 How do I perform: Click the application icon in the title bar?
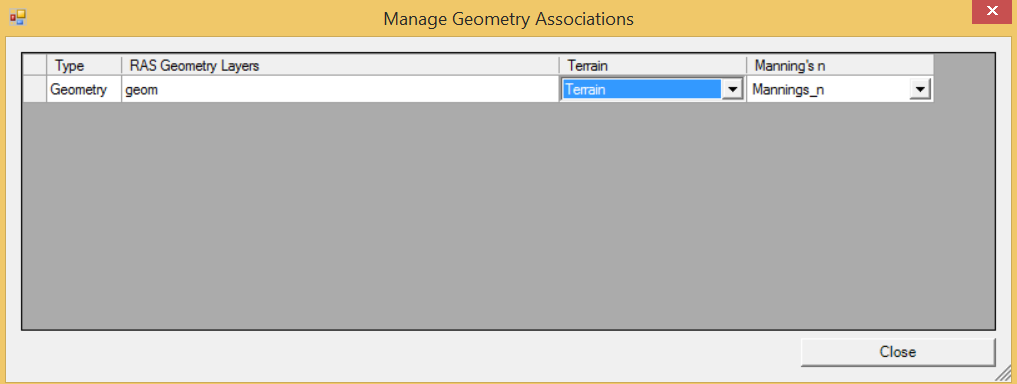18,18
